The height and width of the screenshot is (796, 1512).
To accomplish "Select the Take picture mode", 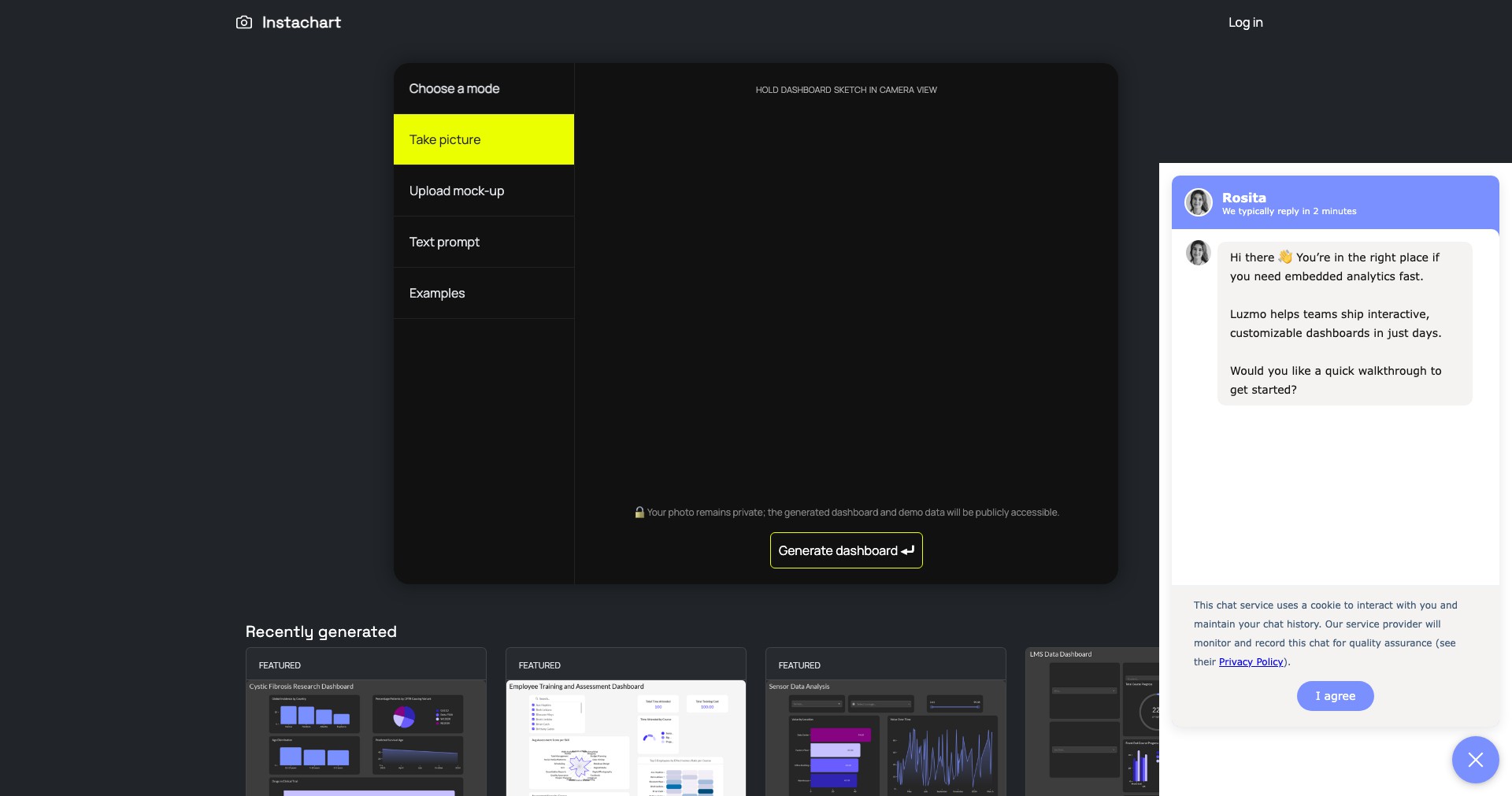I will 484,139.
